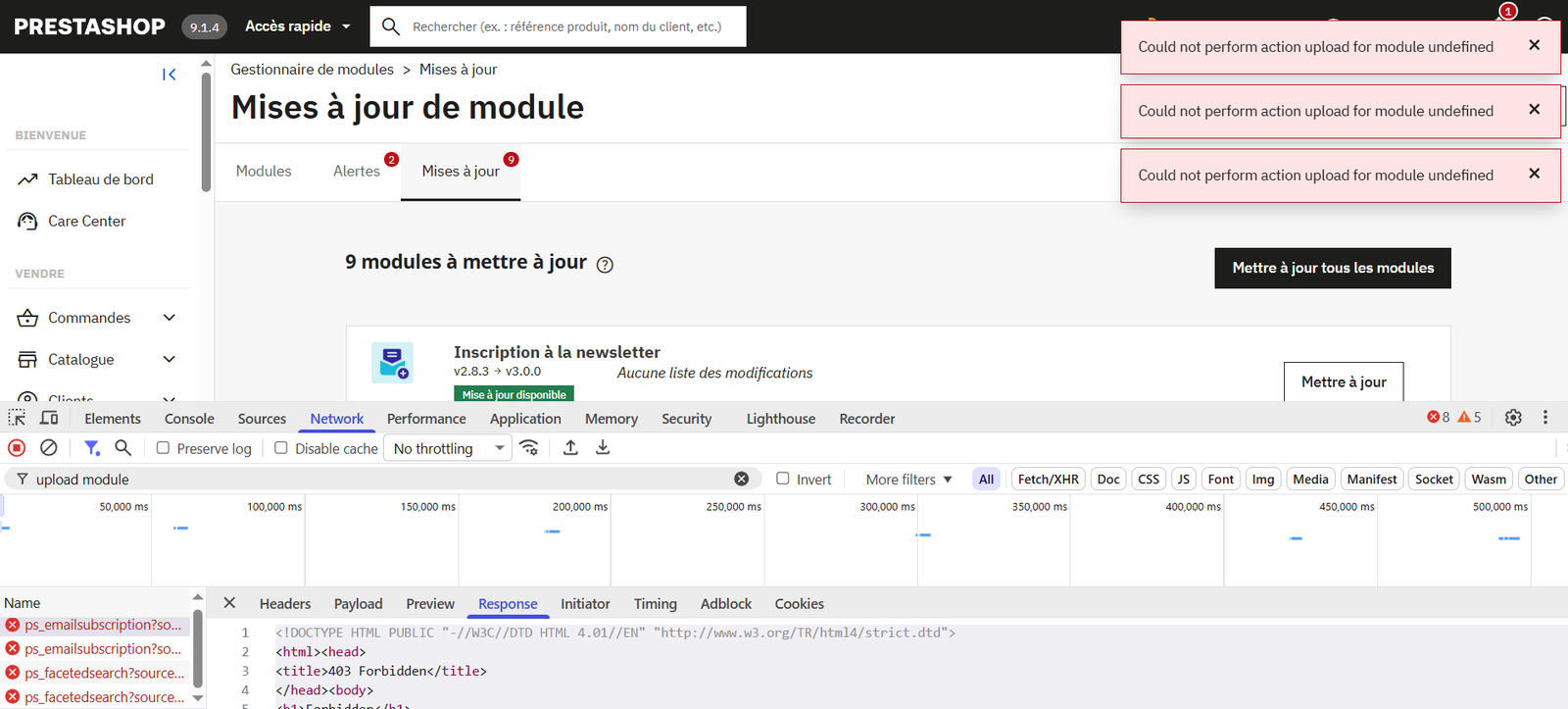Open the Tableau de bord page

[x=101, y=179]
